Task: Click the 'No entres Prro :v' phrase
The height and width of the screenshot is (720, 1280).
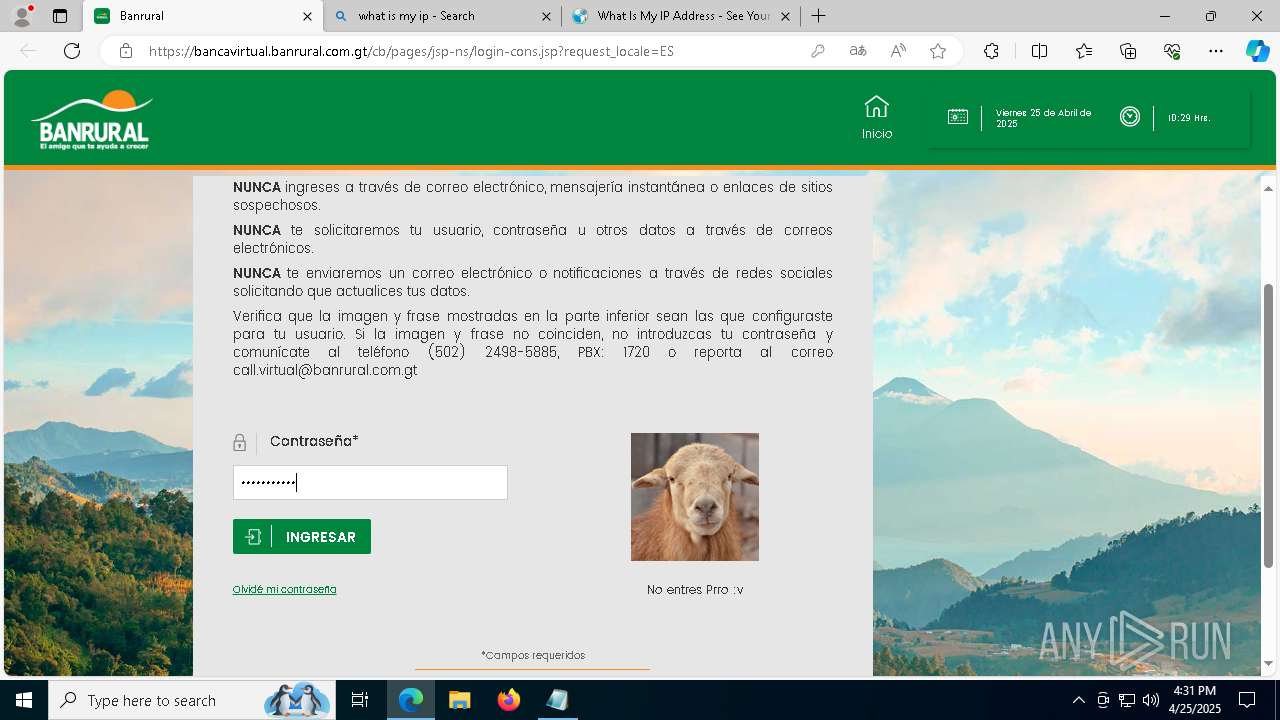Action: pyautogui.click(x=695, y=590)
